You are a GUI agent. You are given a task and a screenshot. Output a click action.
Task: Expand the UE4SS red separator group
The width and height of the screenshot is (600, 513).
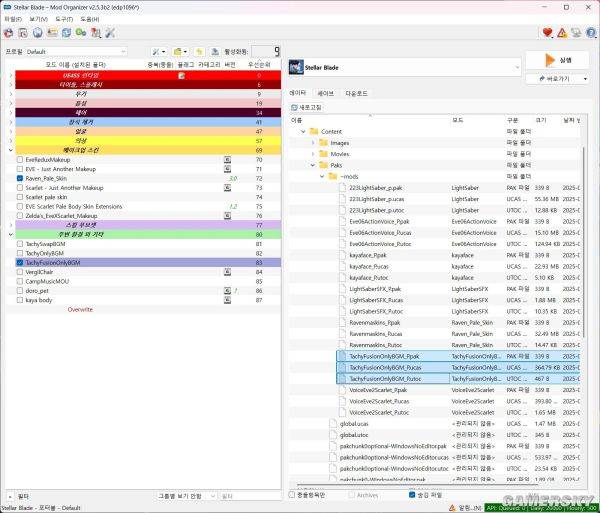tap(11, 75)
